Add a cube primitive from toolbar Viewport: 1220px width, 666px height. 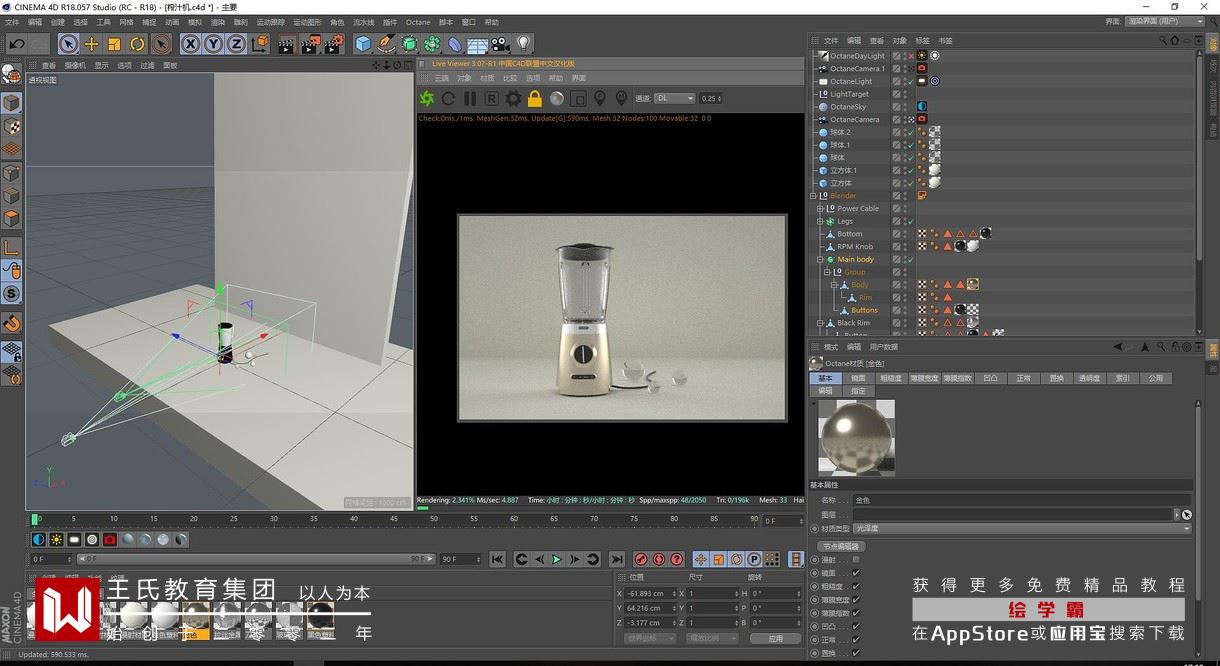pyautogui.click(x=363, y=44)
